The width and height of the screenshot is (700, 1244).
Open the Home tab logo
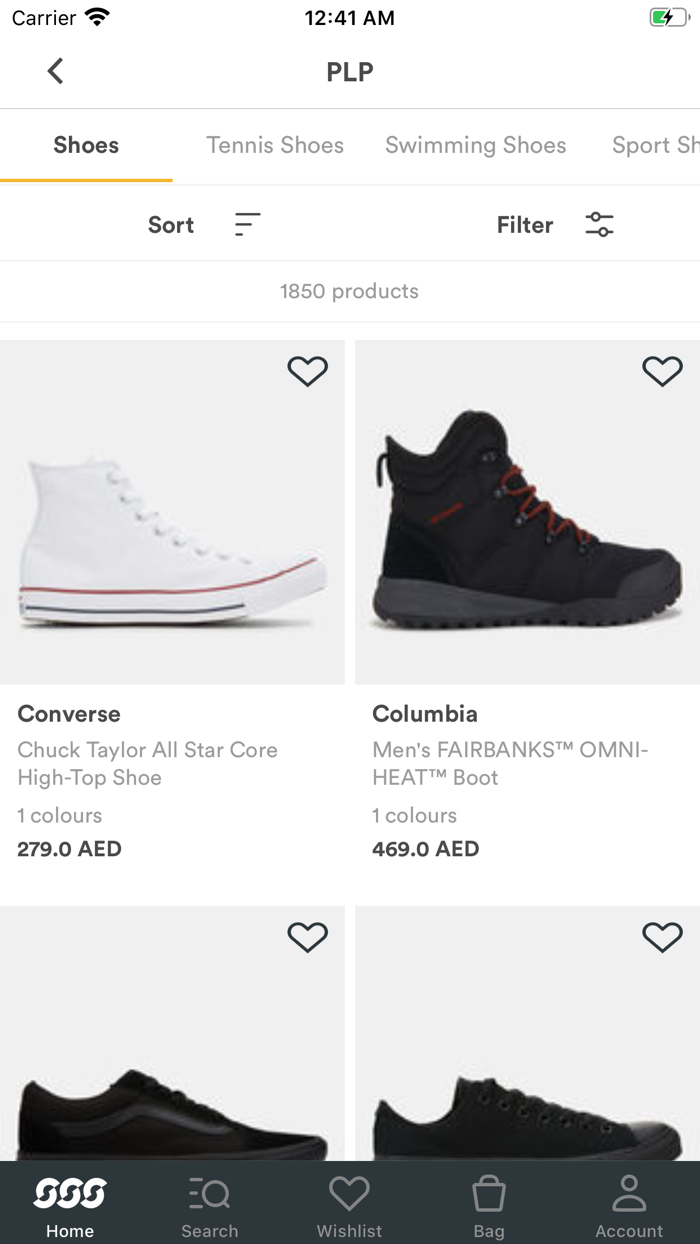[70, 1192]
